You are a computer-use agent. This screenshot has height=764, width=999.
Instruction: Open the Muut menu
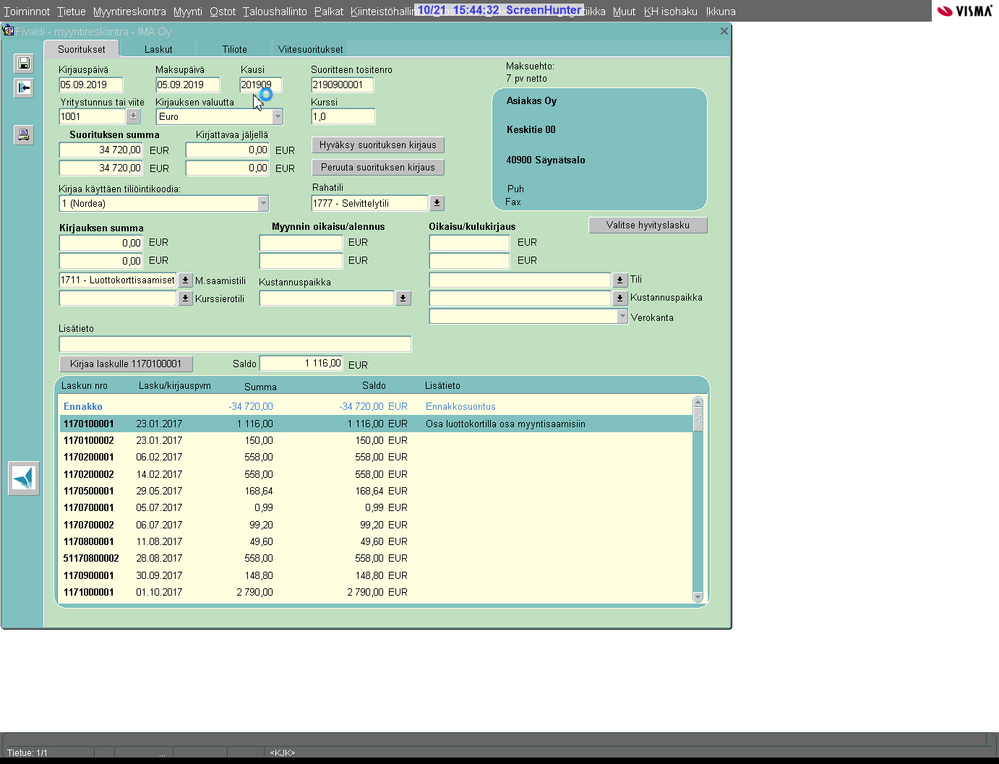[x=624, y=11]
